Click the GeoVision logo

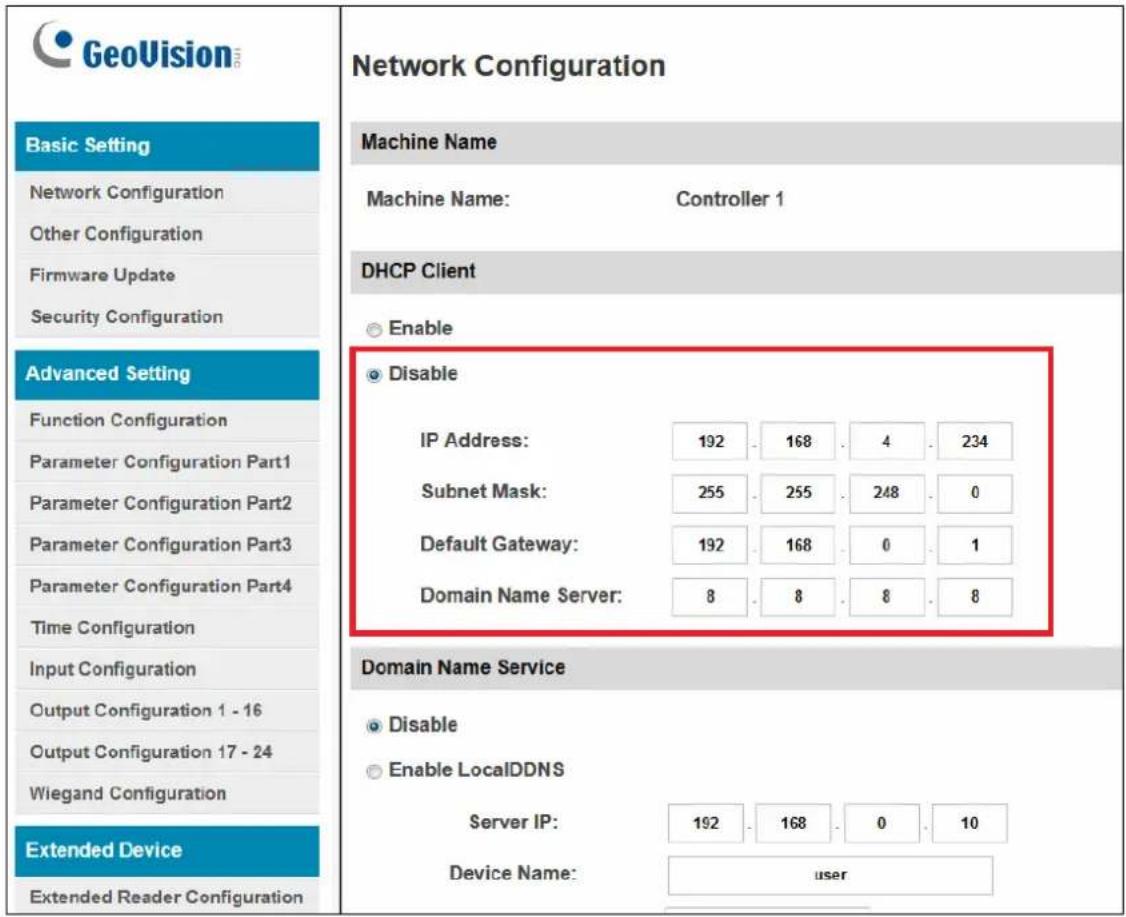click(136, 47)
